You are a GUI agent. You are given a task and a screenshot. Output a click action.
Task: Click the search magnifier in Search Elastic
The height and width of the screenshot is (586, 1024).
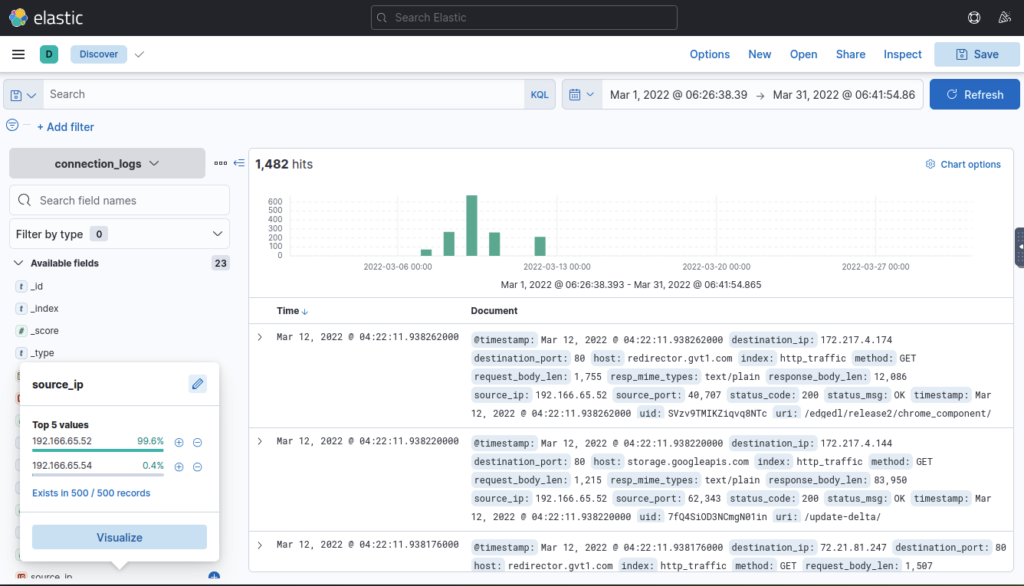(x=382, y=18)
